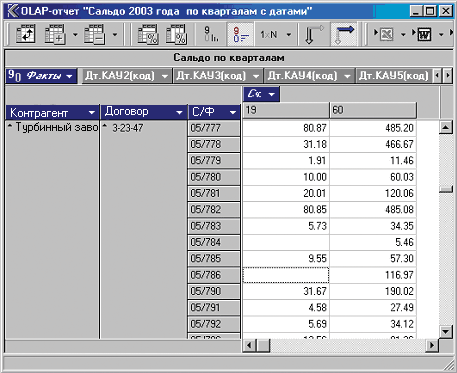The height and width of the screenshot is (373, 457).
Task: Click the window system menu icon
Action: tap(12, 11)
